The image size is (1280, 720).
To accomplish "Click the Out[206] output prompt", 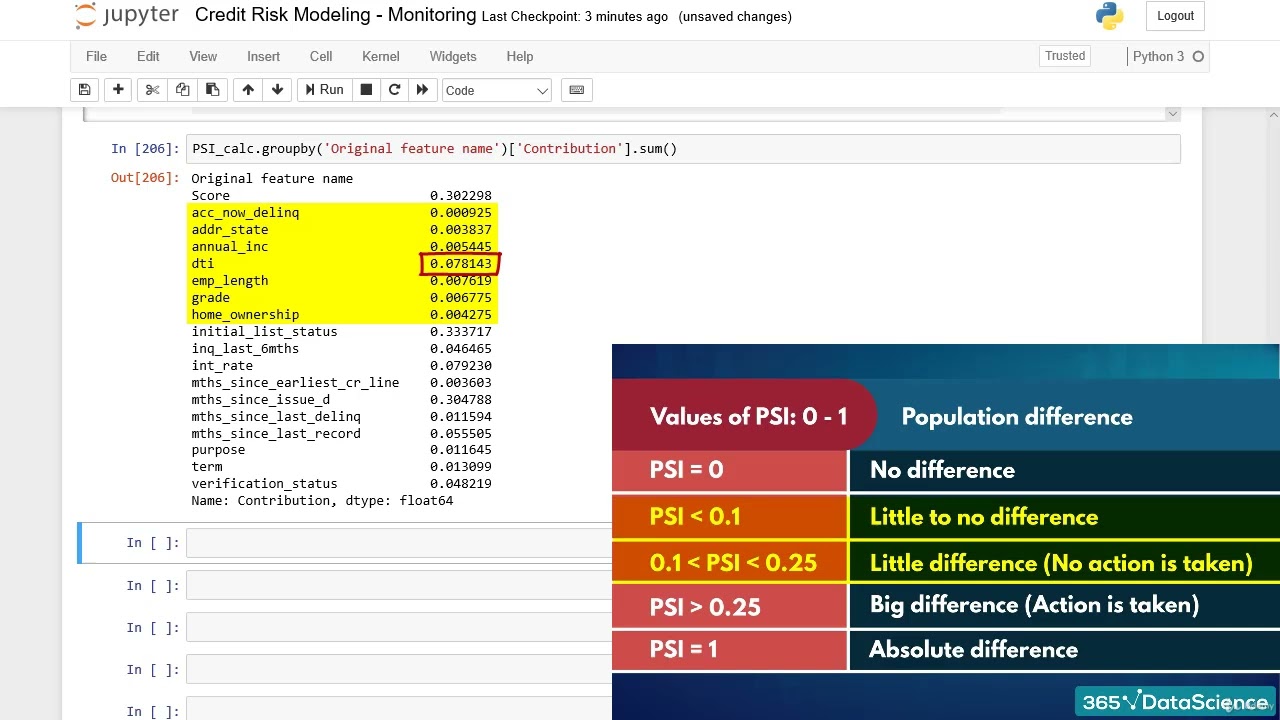I will (x=145, y=178).
